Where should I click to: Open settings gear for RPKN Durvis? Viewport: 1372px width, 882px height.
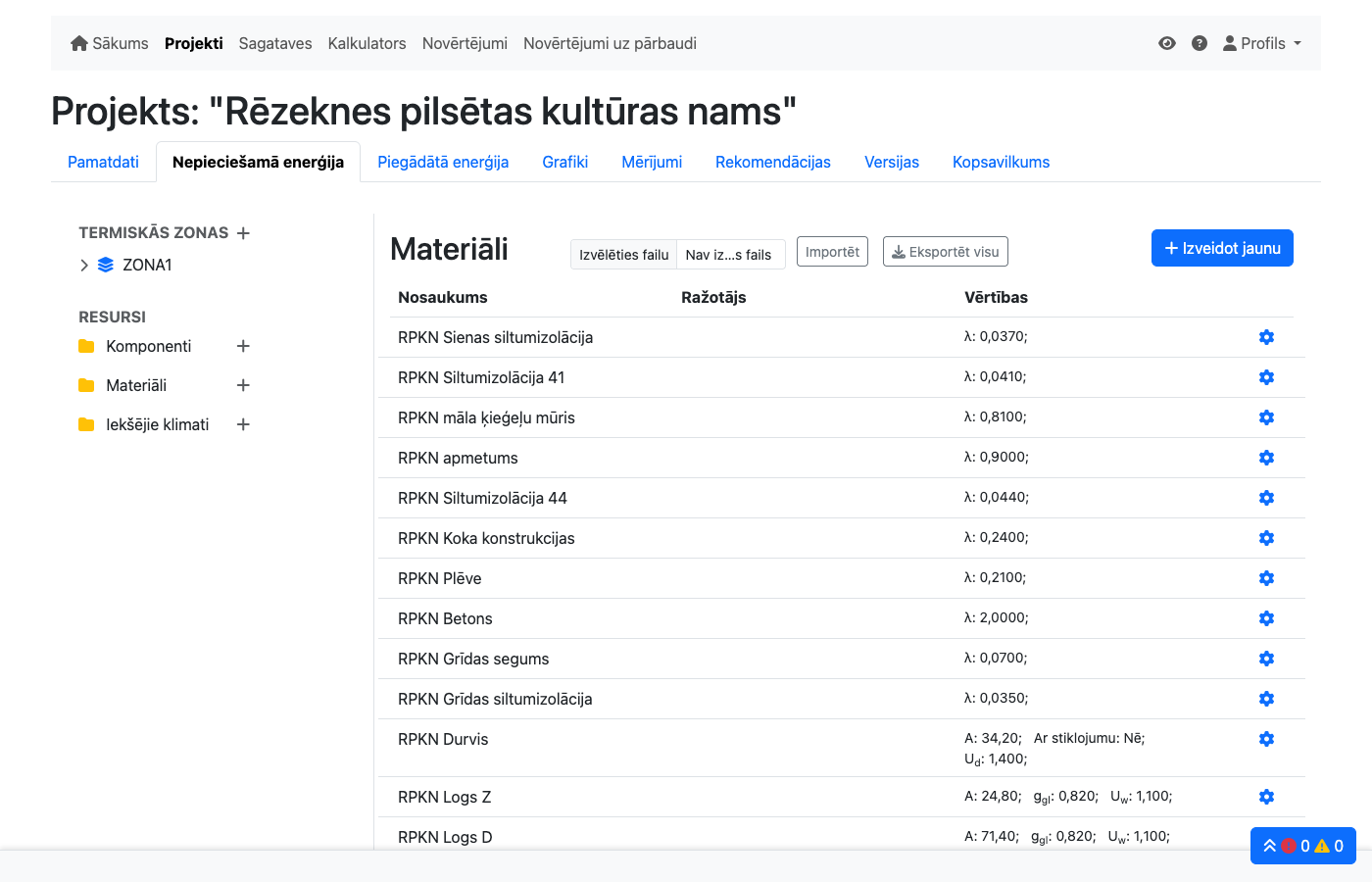pos(1266,739)
